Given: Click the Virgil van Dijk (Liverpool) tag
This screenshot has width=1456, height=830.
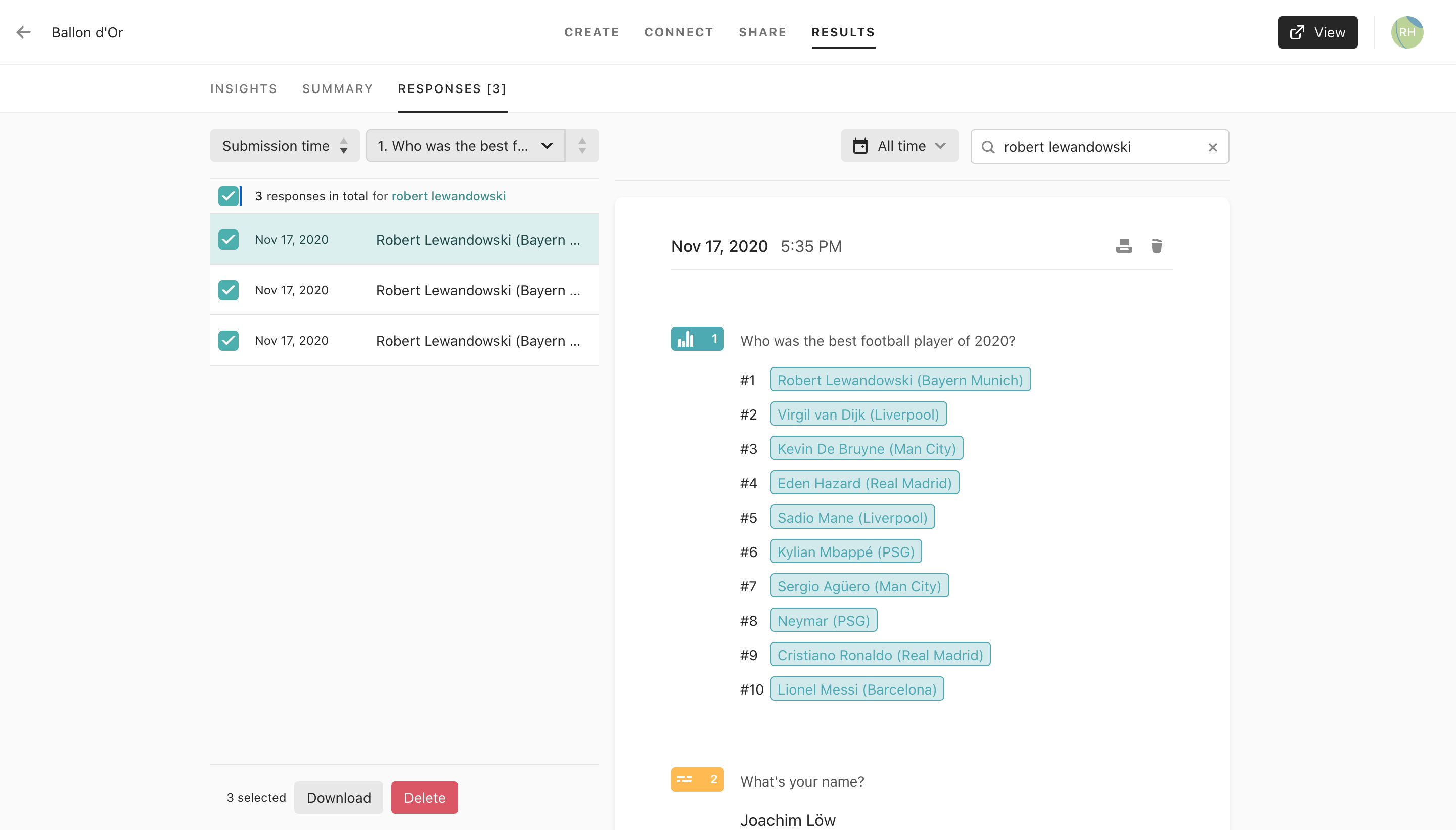Looking at the screenshot, I should [x=858, y=414].
